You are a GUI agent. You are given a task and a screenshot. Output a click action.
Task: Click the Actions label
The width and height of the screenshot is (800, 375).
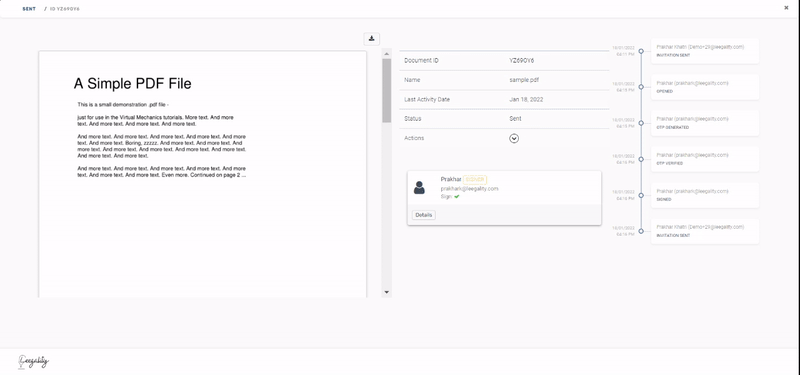point(414,138)
